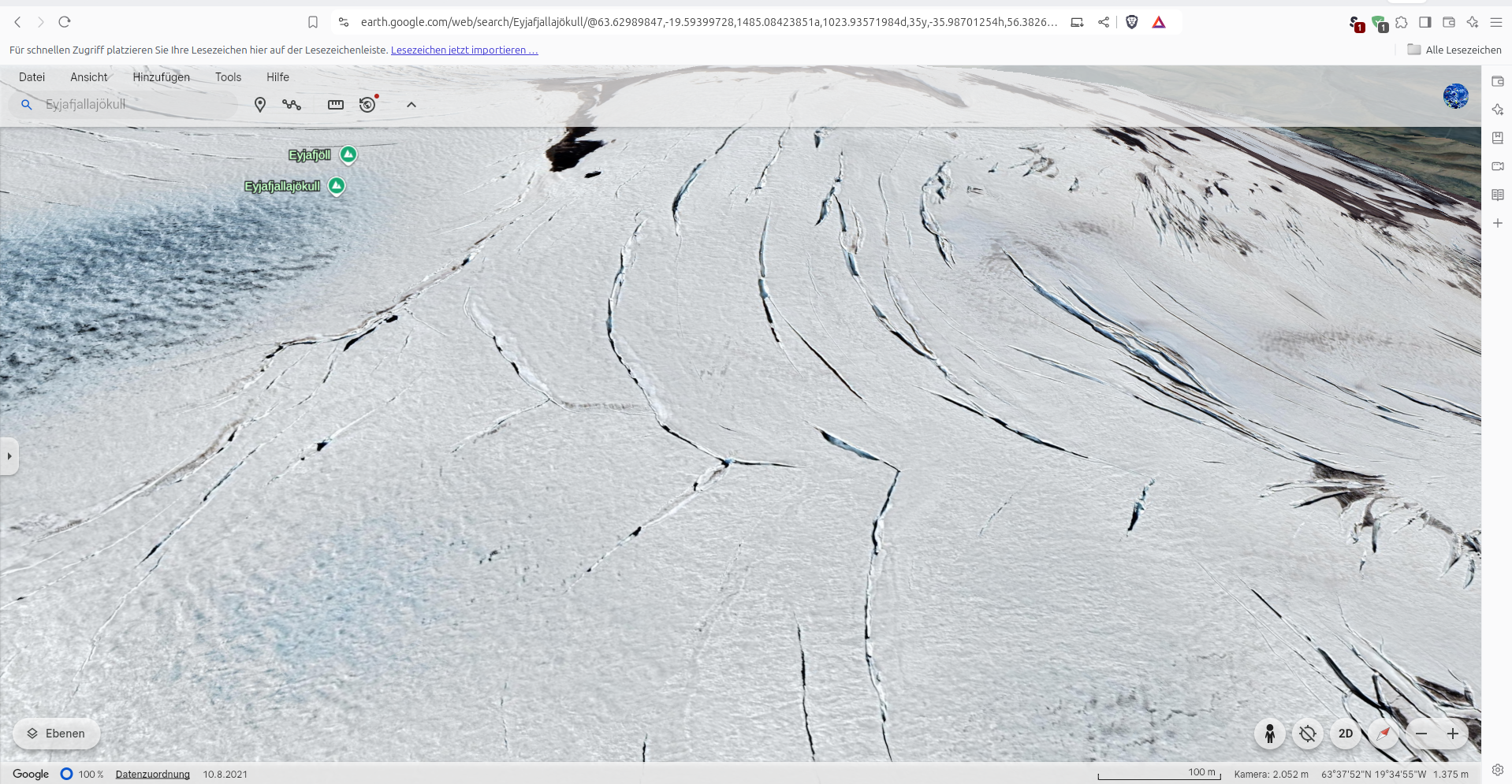This screenshot has height=784, width=1512.
Task: Open Leo AI from the toolbar
Action: point(1473,22)
